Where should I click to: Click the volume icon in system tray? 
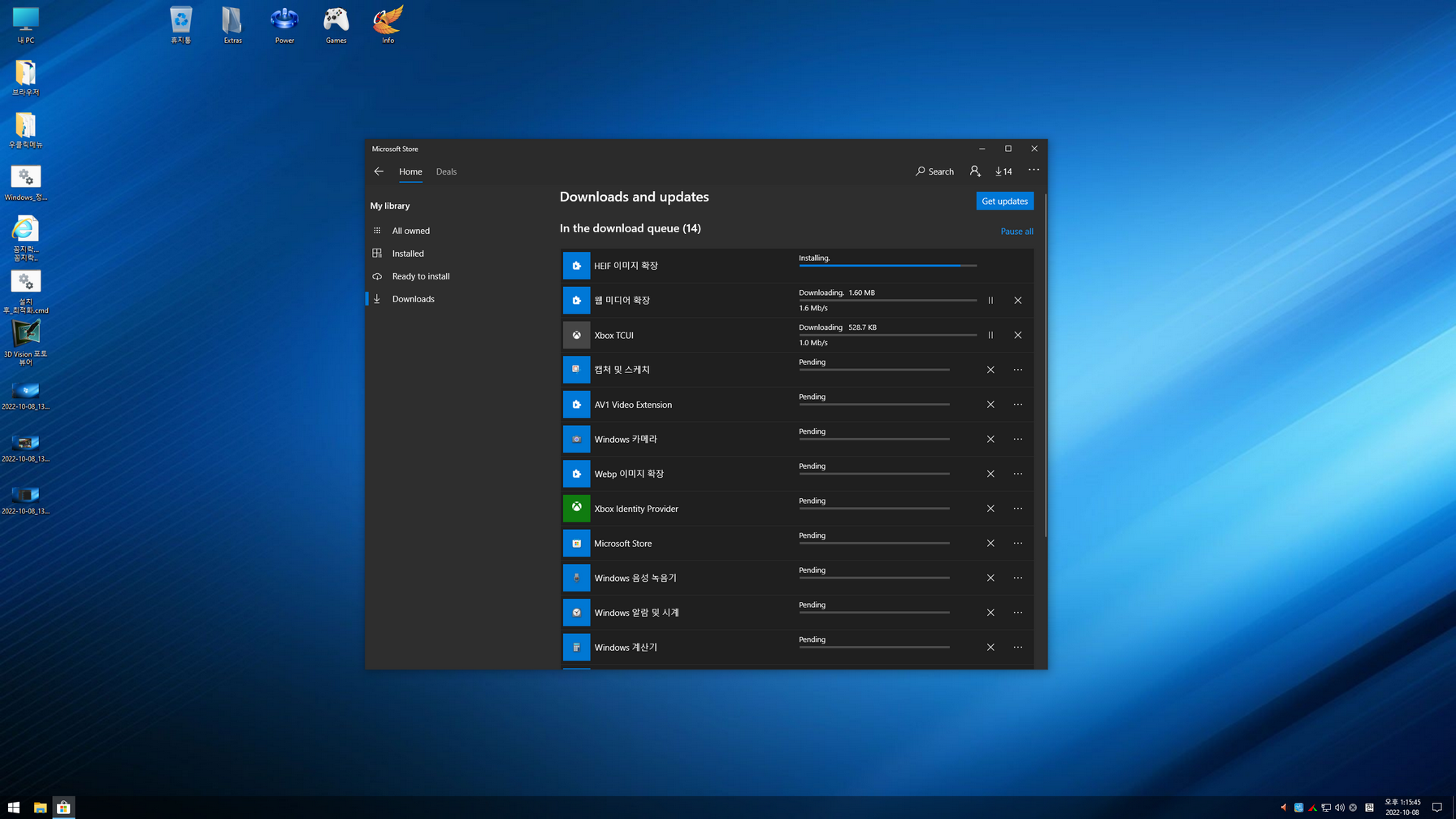pos(1340,808)
